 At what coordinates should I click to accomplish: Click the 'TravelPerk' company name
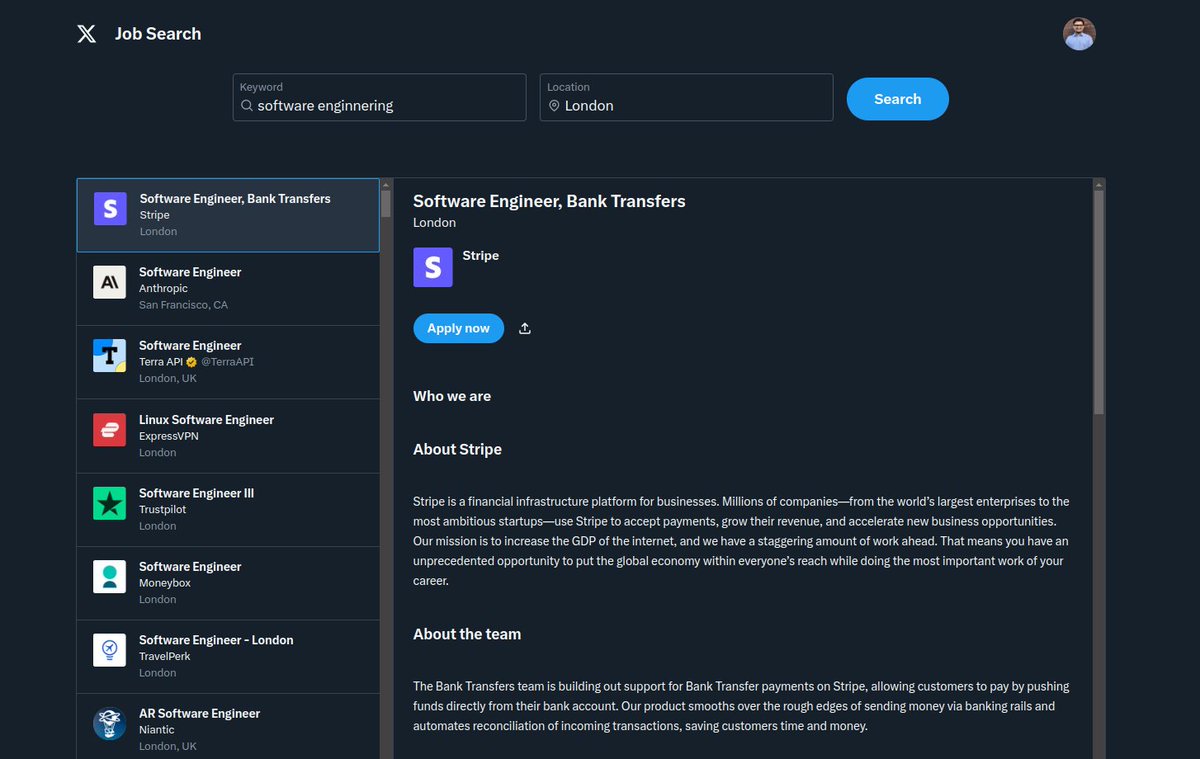tap(164, 656)
